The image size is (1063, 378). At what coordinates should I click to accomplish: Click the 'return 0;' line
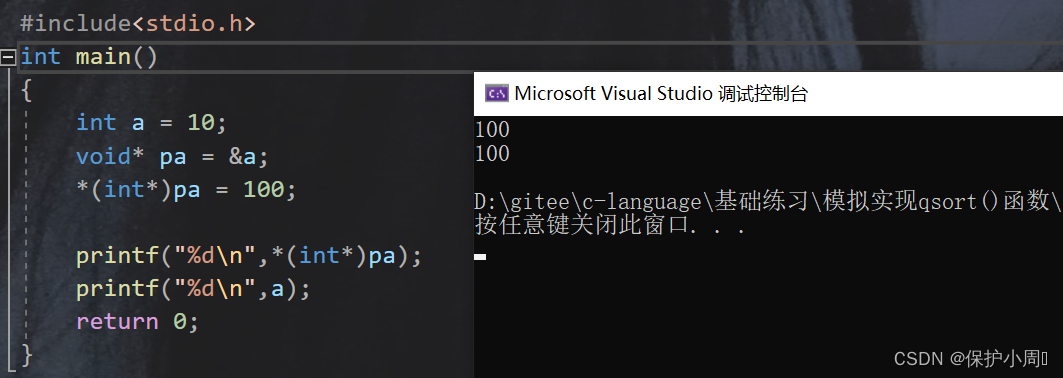pyautogui.click(x=138, y=322)
